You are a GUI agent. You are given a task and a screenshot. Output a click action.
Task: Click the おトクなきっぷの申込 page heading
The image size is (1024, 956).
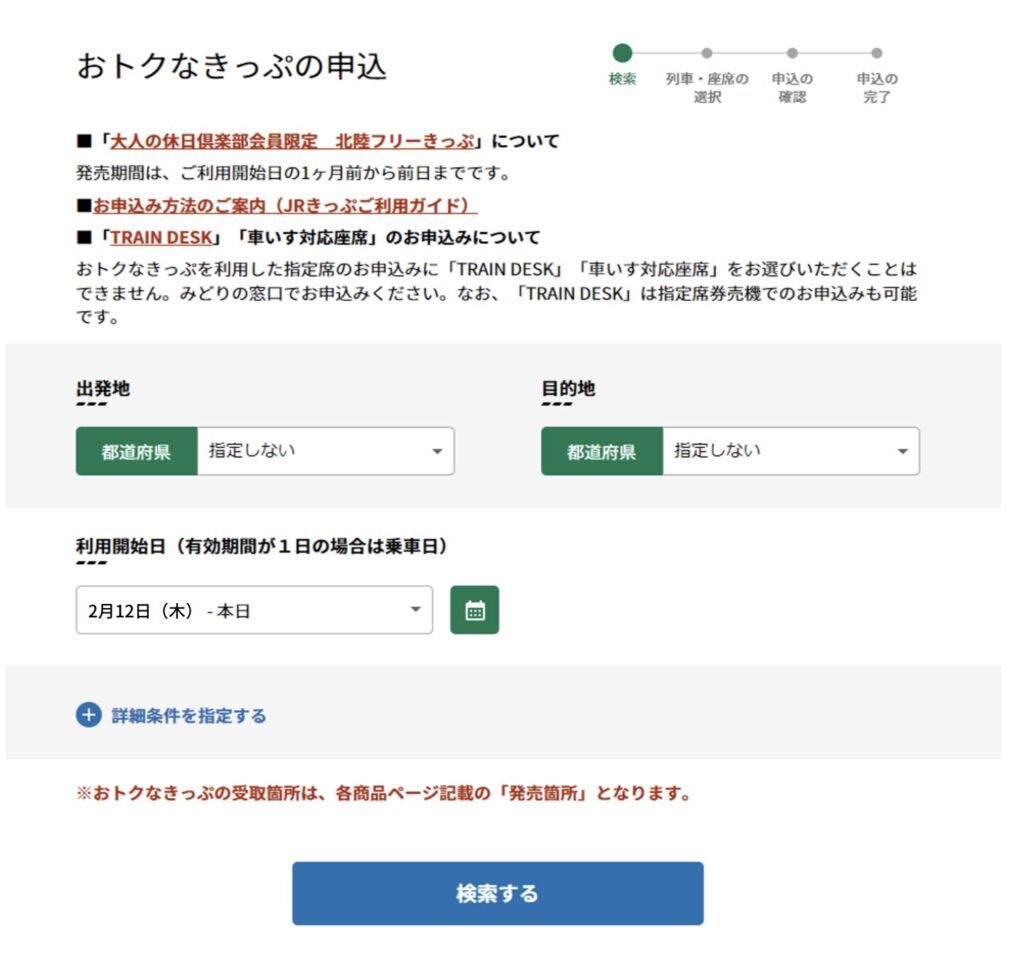coord(231,66)
